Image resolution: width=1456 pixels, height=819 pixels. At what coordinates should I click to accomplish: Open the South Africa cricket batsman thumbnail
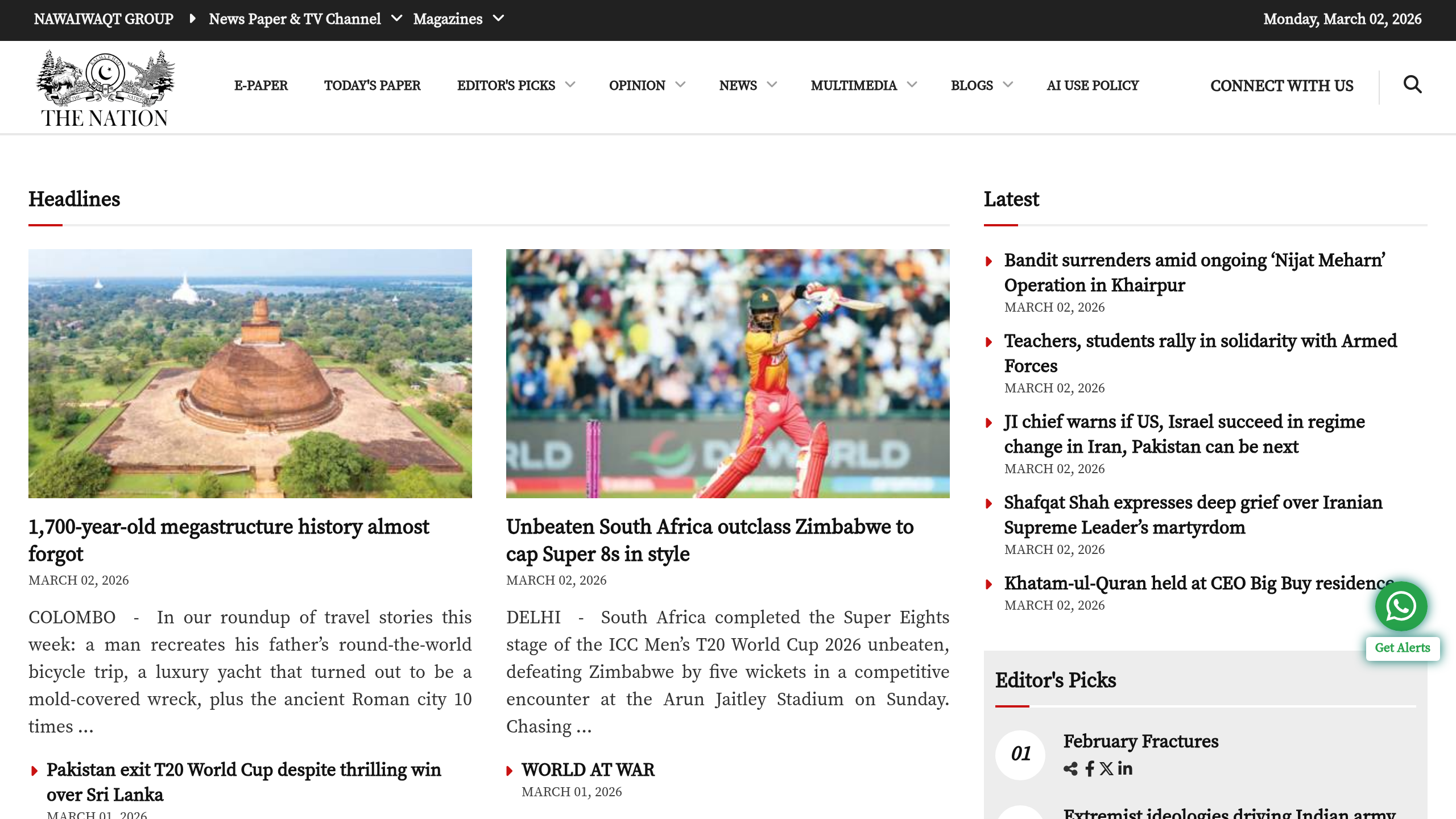(x=727, y=373)
